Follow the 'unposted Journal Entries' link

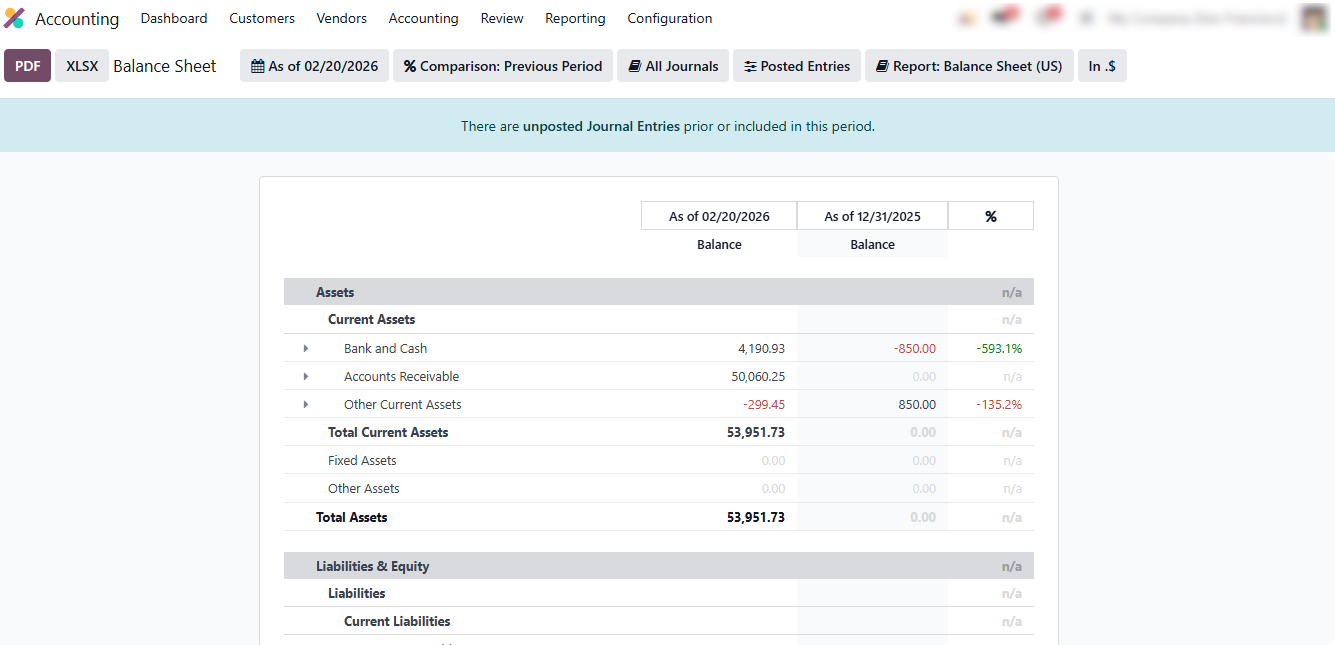(601, 126)
